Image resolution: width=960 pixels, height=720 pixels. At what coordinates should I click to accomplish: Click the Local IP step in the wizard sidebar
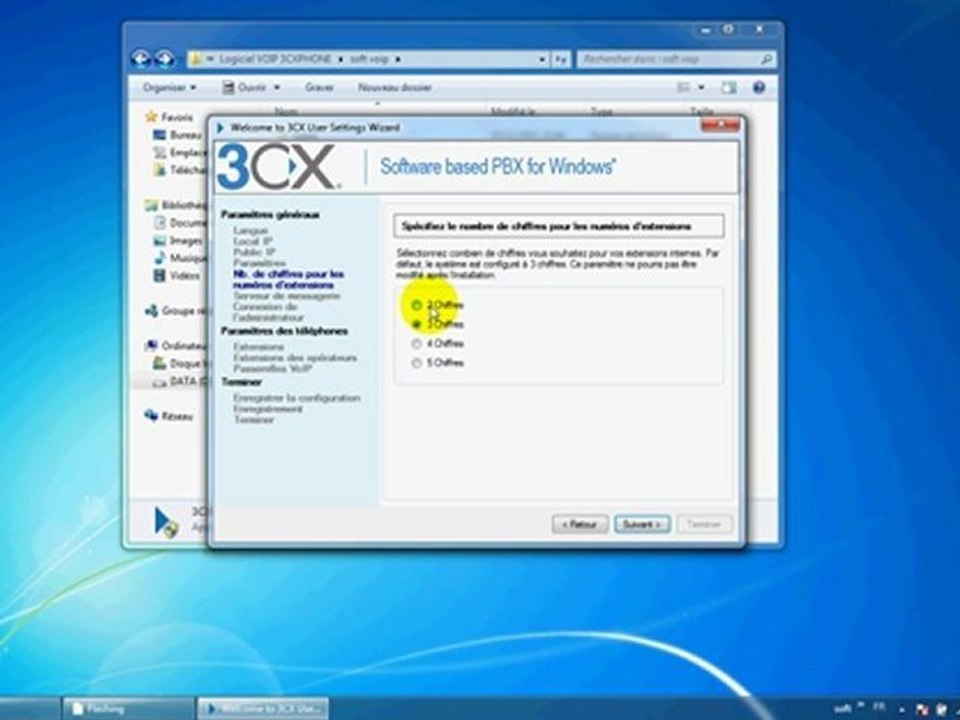(253, 241)
